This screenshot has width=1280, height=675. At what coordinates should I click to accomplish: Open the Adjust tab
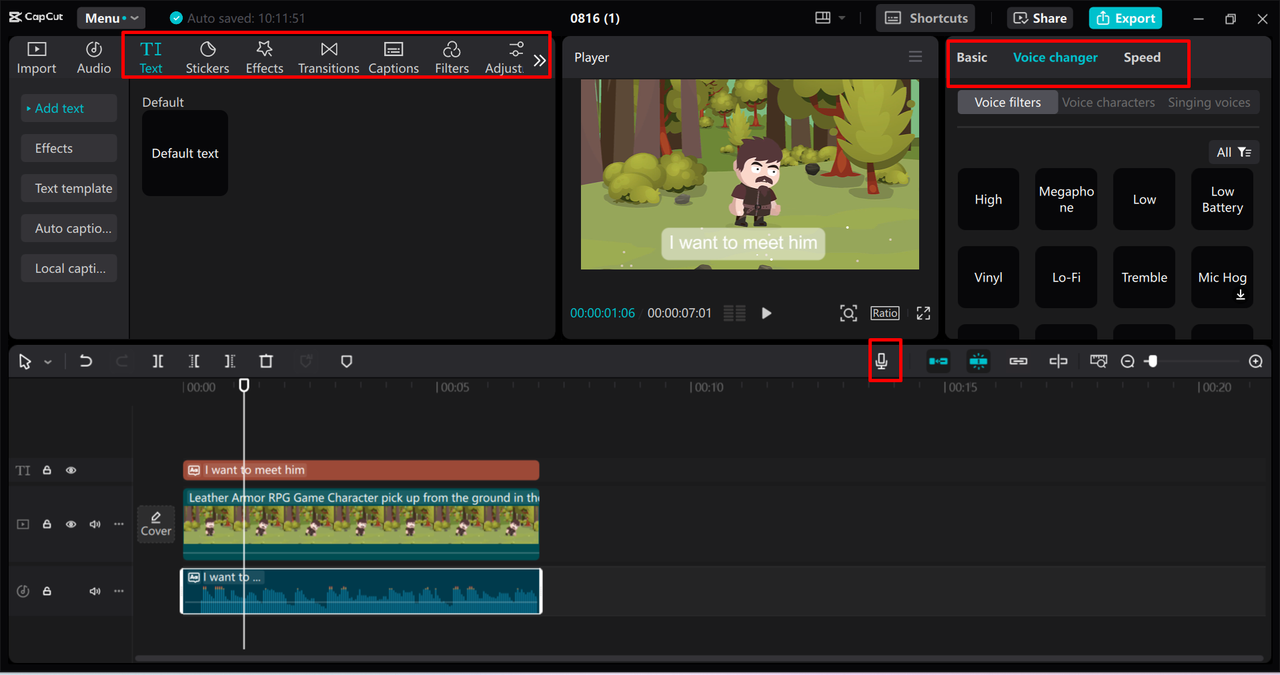(x=504, y=58)
